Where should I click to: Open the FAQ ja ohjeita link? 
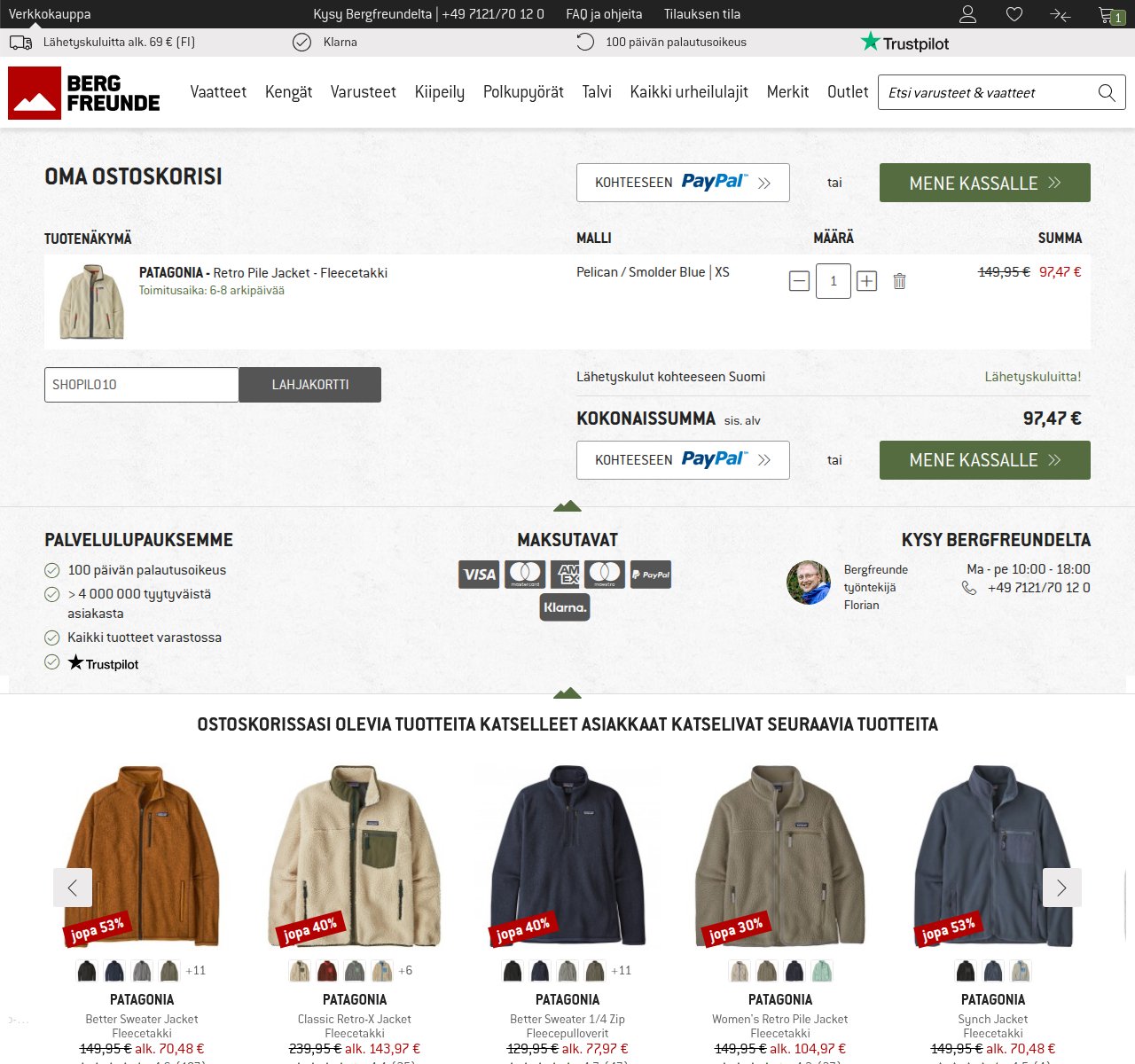(604, 14)
